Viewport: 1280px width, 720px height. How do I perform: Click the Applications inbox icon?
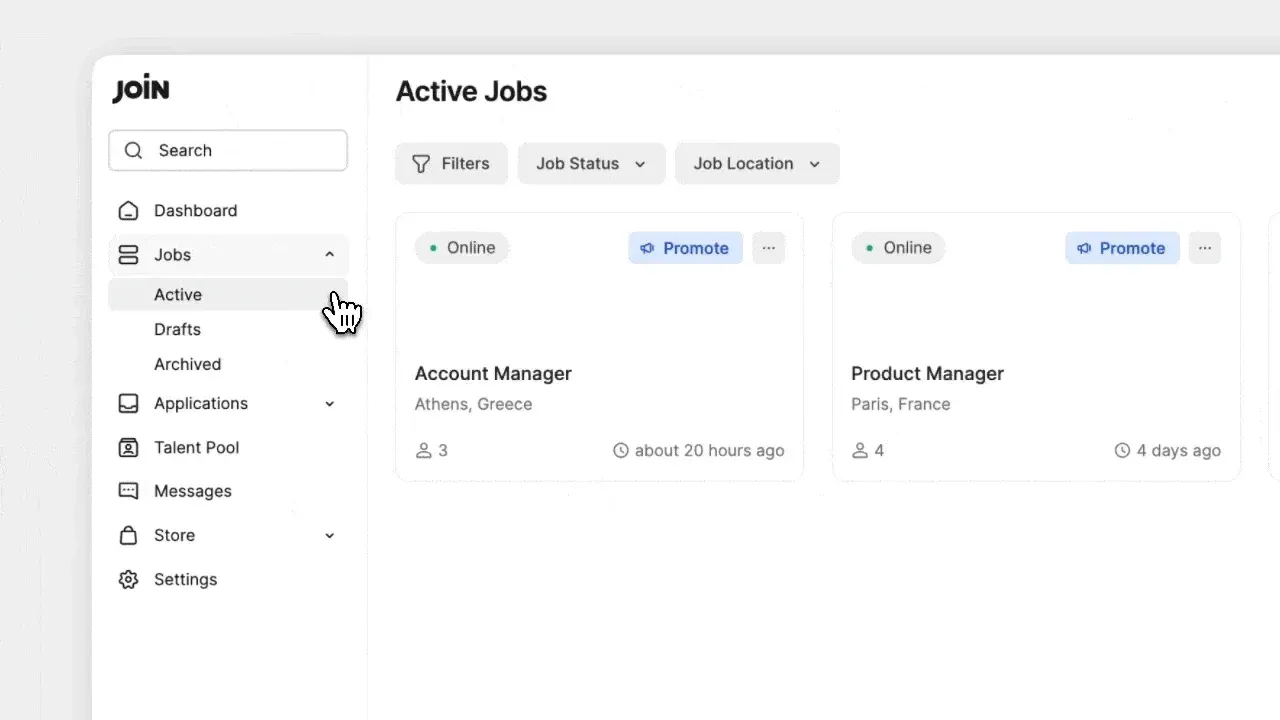128,404
